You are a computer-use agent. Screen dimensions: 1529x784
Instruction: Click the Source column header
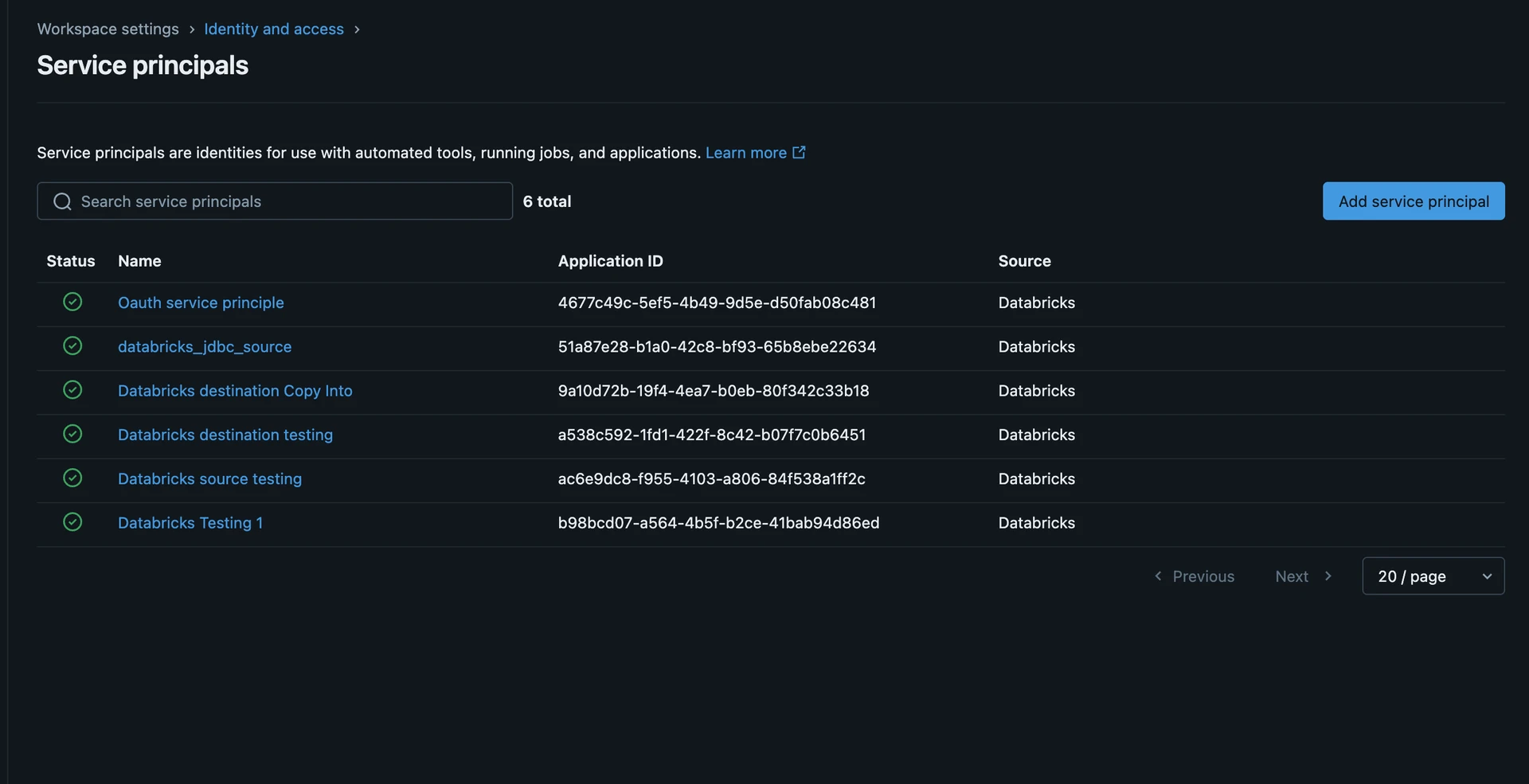click(1024, 261)
